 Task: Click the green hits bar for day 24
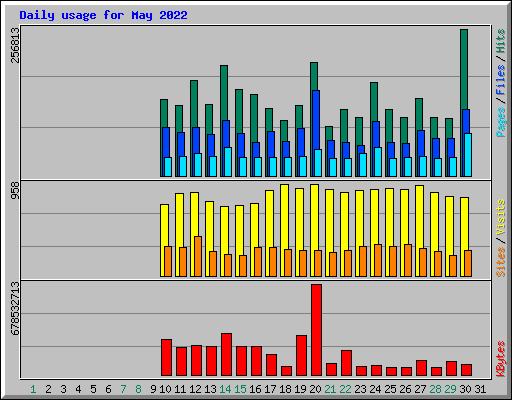tap(374, 102)
